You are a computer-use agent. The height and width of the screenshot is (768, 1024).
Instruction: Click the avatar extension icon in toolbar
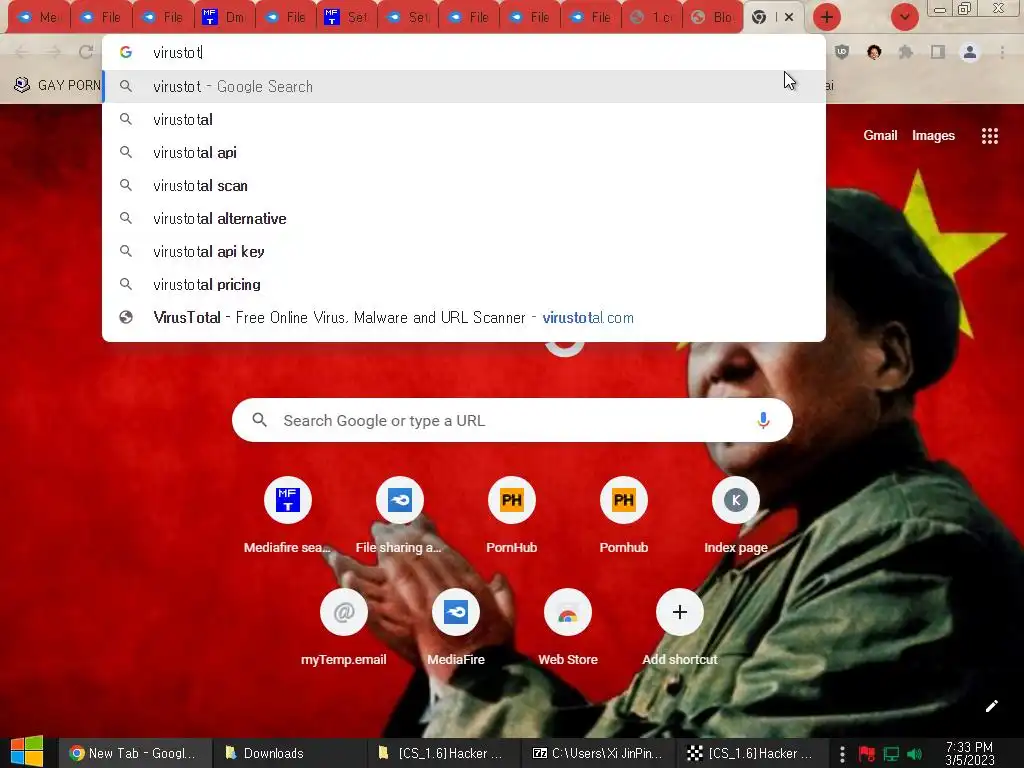(x=874, y=52)
